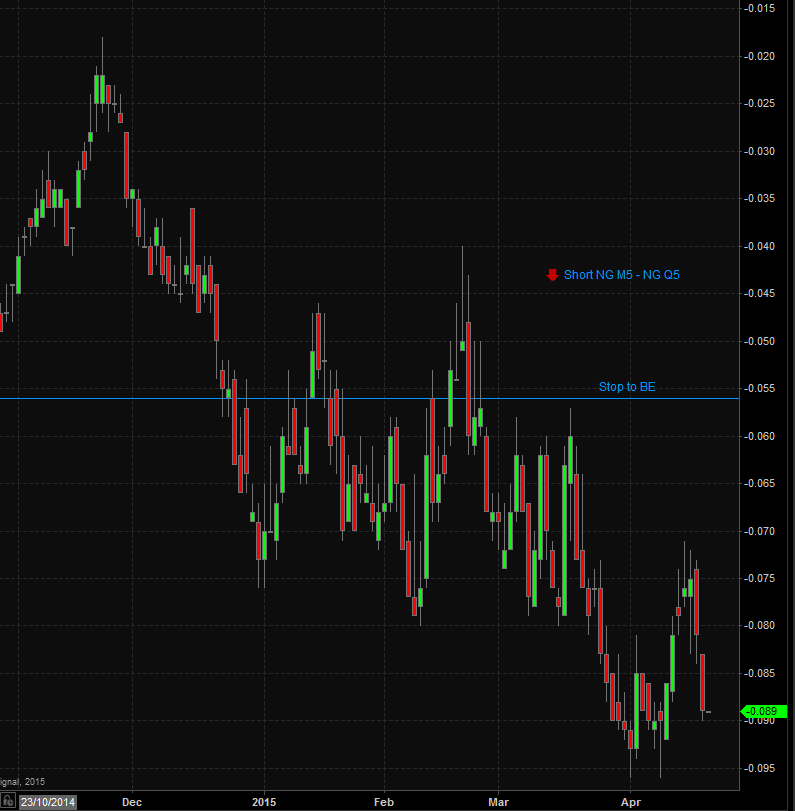Click the -0.075 price axis label
The width and height of the screenshot is (795, 811).
760,578
